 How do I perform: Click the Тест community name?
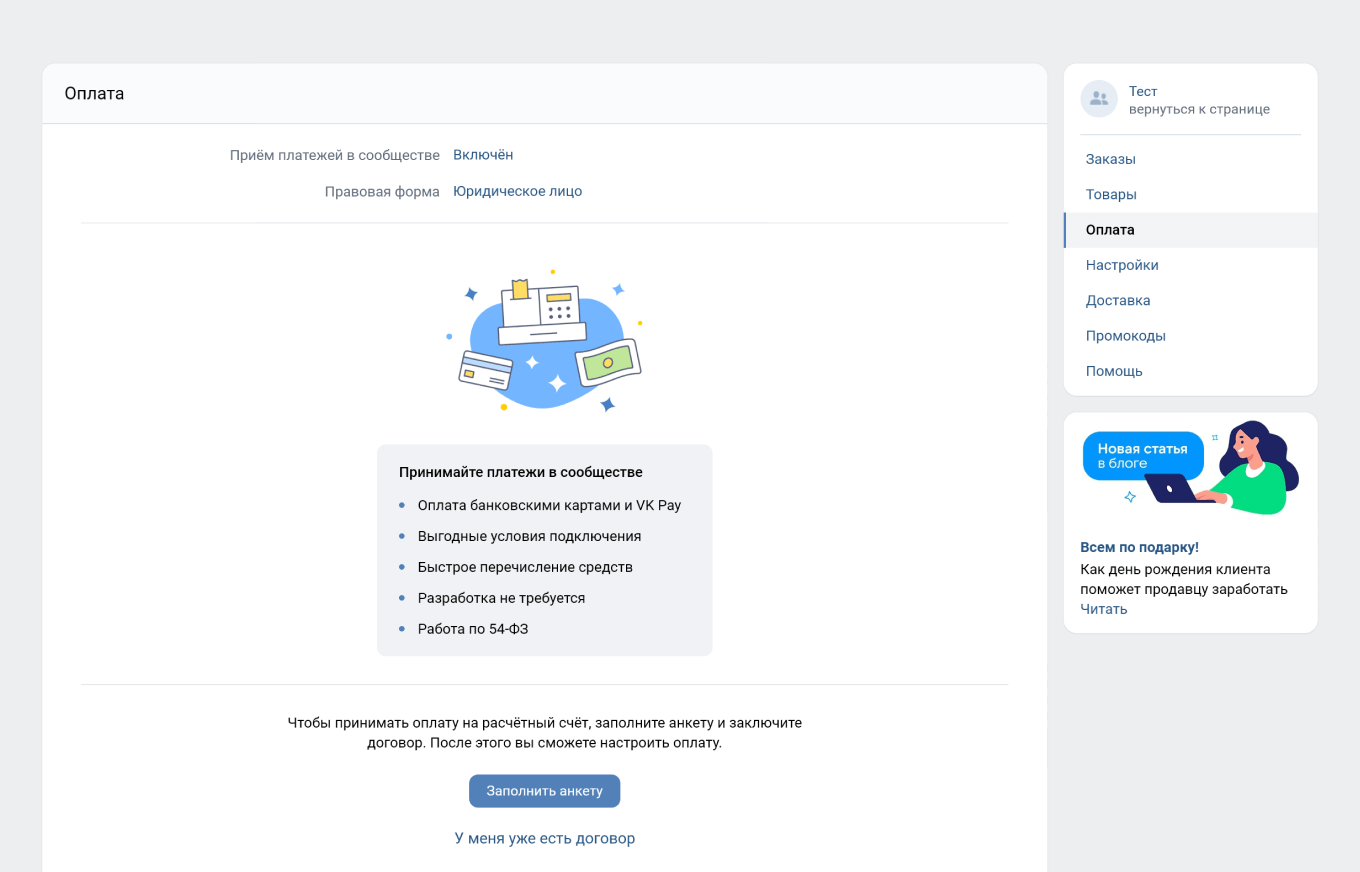(1142, 91)
